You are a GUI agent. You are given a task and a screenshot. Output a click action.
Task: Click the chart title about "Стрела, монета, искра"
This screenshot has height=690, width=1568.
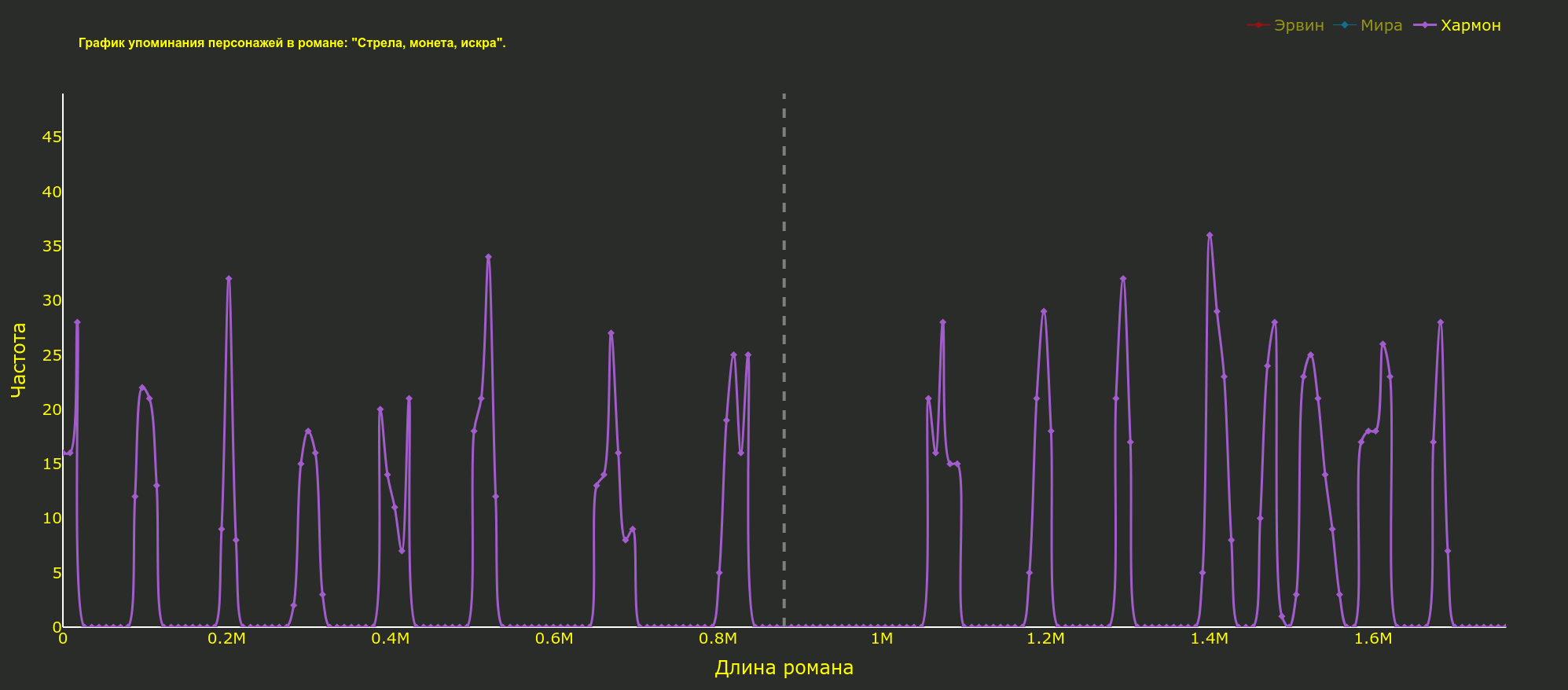tap(292, 43)
